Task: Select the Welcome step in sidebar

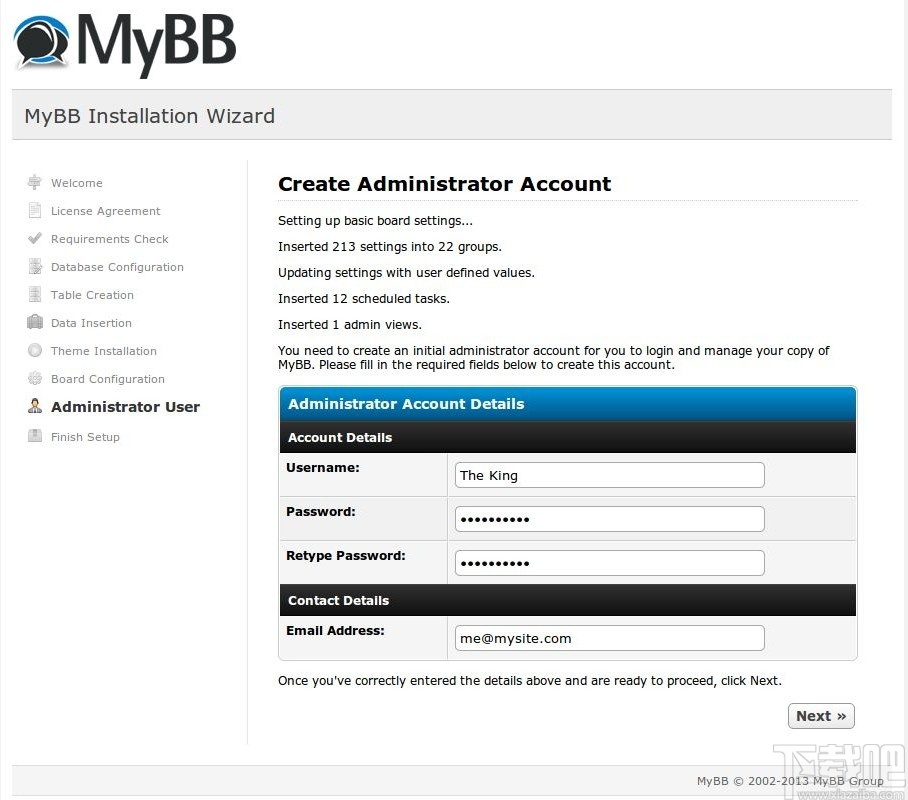Action: [x=77, y=183]
